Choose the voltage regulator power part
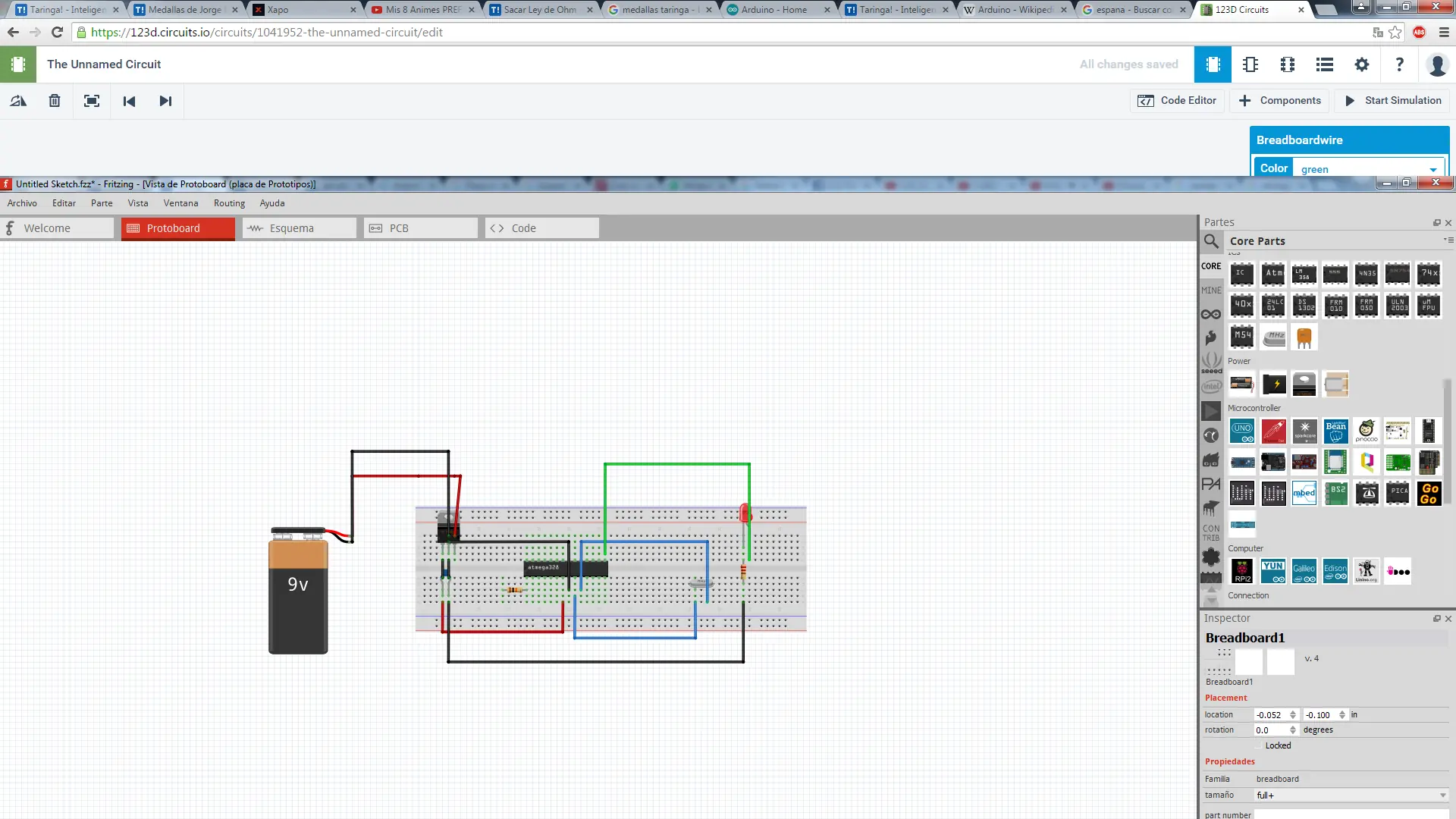This screenshot has width=1456, height=819. pos(1304,384)
